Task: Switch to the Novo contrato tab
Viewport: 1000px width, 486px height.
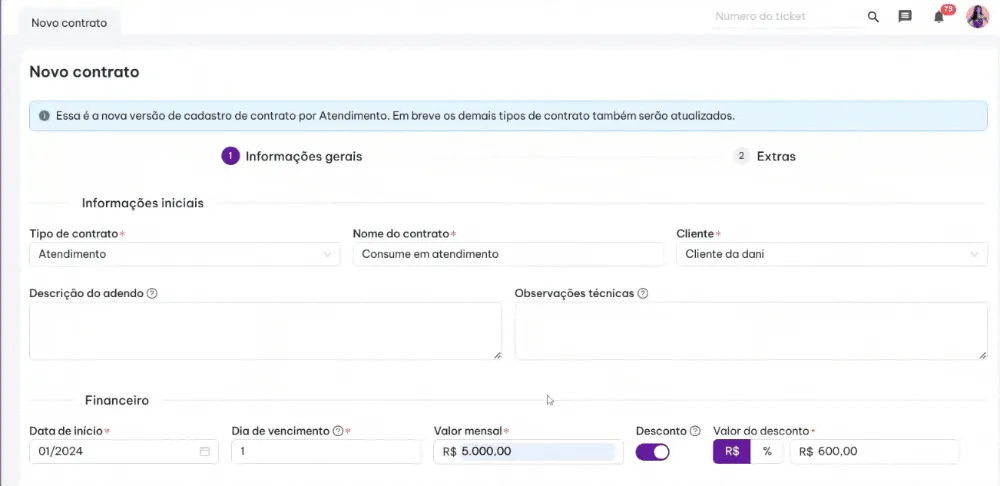Action: tap(69, 22)
